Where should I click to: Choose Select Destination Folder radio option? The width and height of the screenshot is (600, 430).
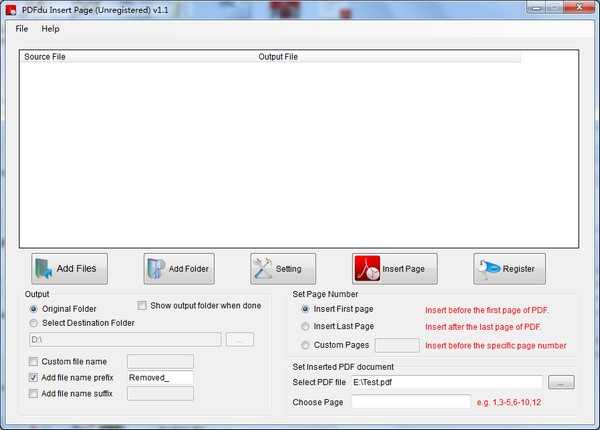pyautogui.click(x=35, y=323)
